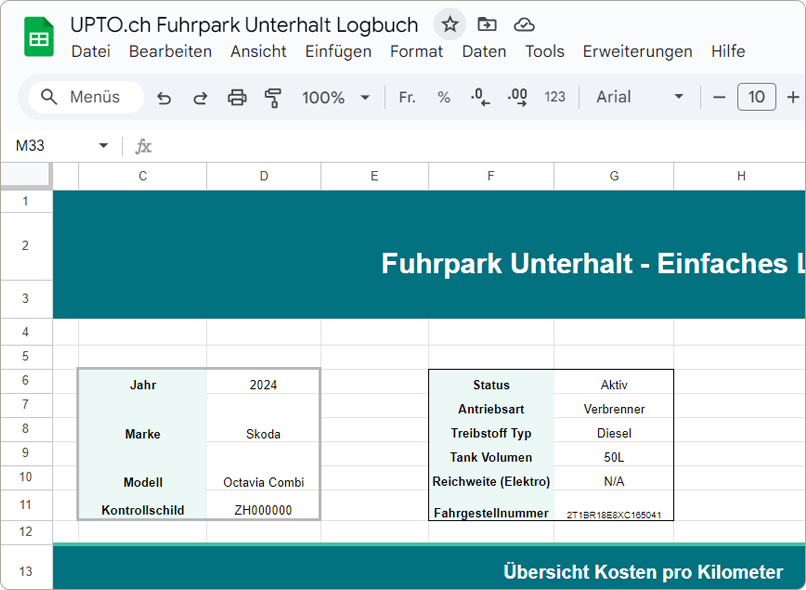
Task: Open the Datei menu
Action: coord(91,51)
